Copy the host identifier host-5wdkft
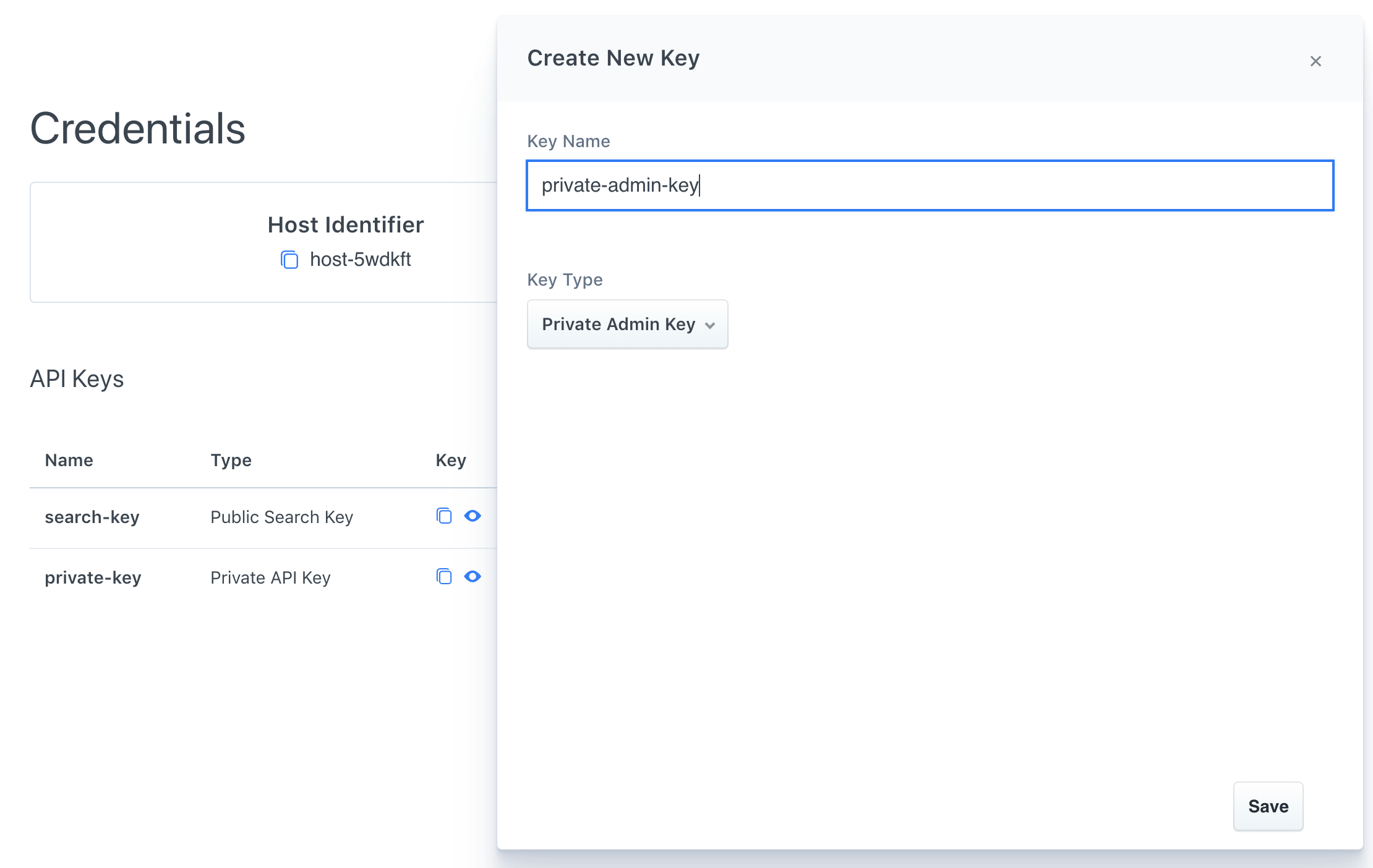Viewport: 1373px width, 868px height. tap(290, 260)
